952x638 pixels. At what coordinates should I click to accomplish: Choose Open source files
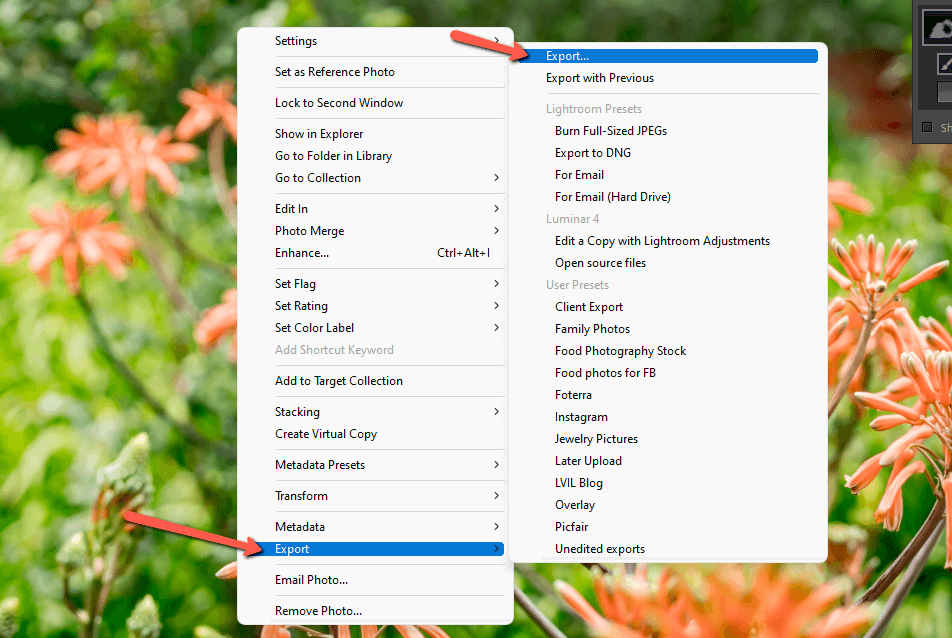click(x=668, y=263)
